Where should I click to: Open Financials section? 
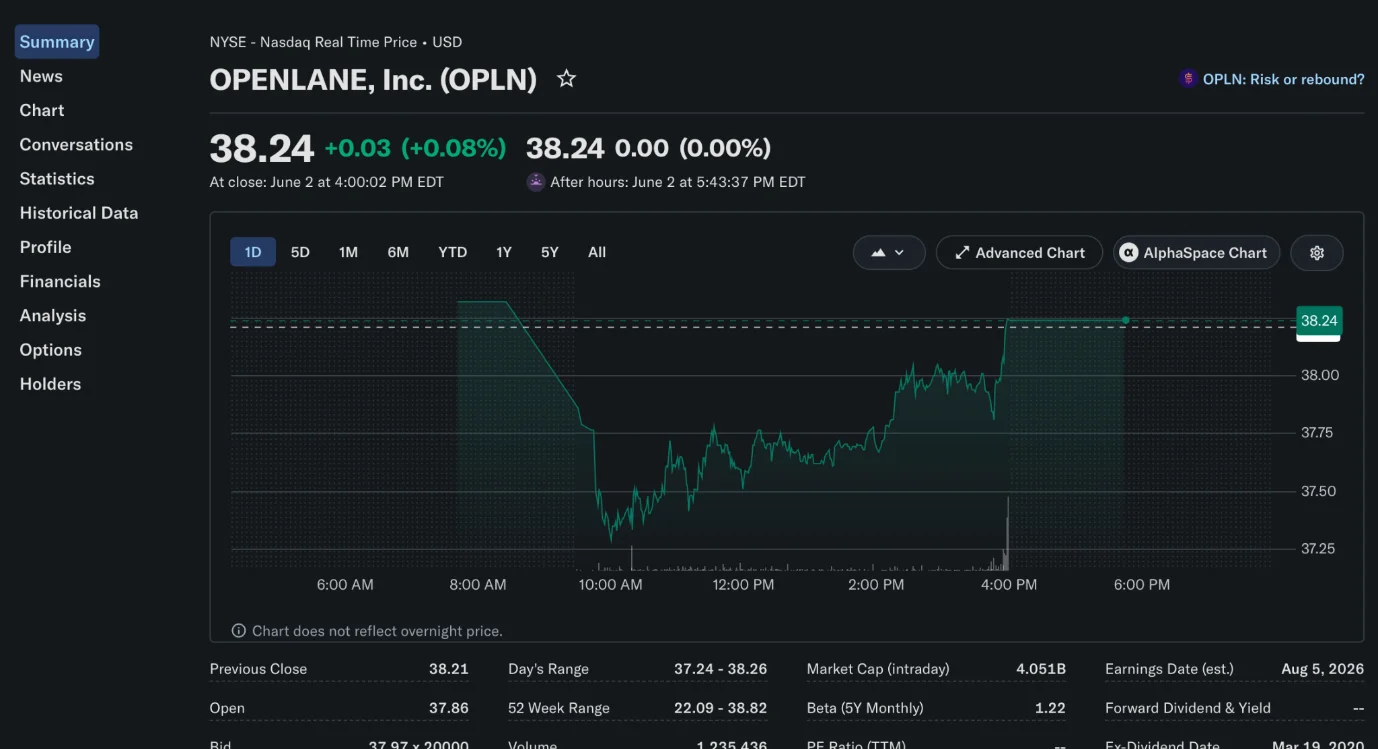pos(60,281)
